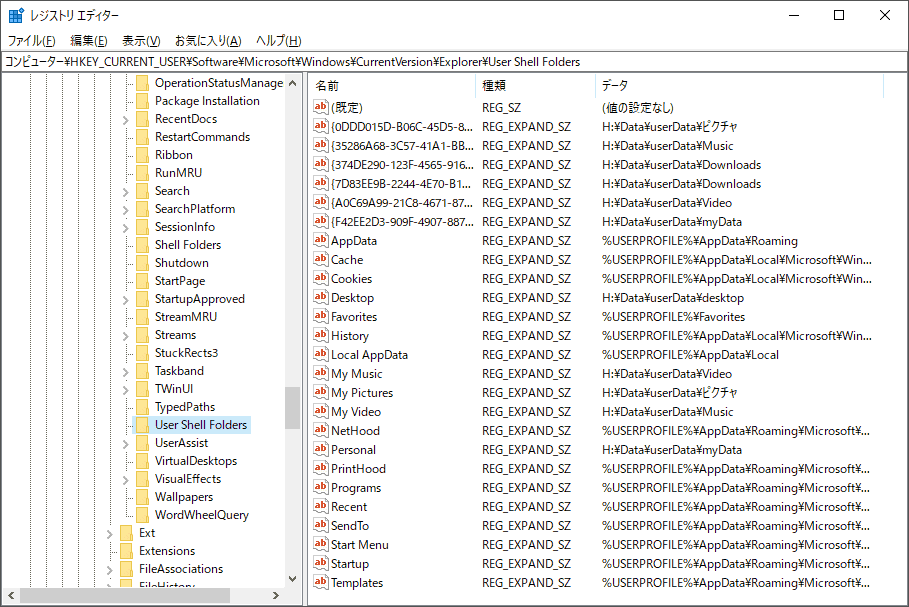Expand the RecentDocs tree node

point(125,120)
